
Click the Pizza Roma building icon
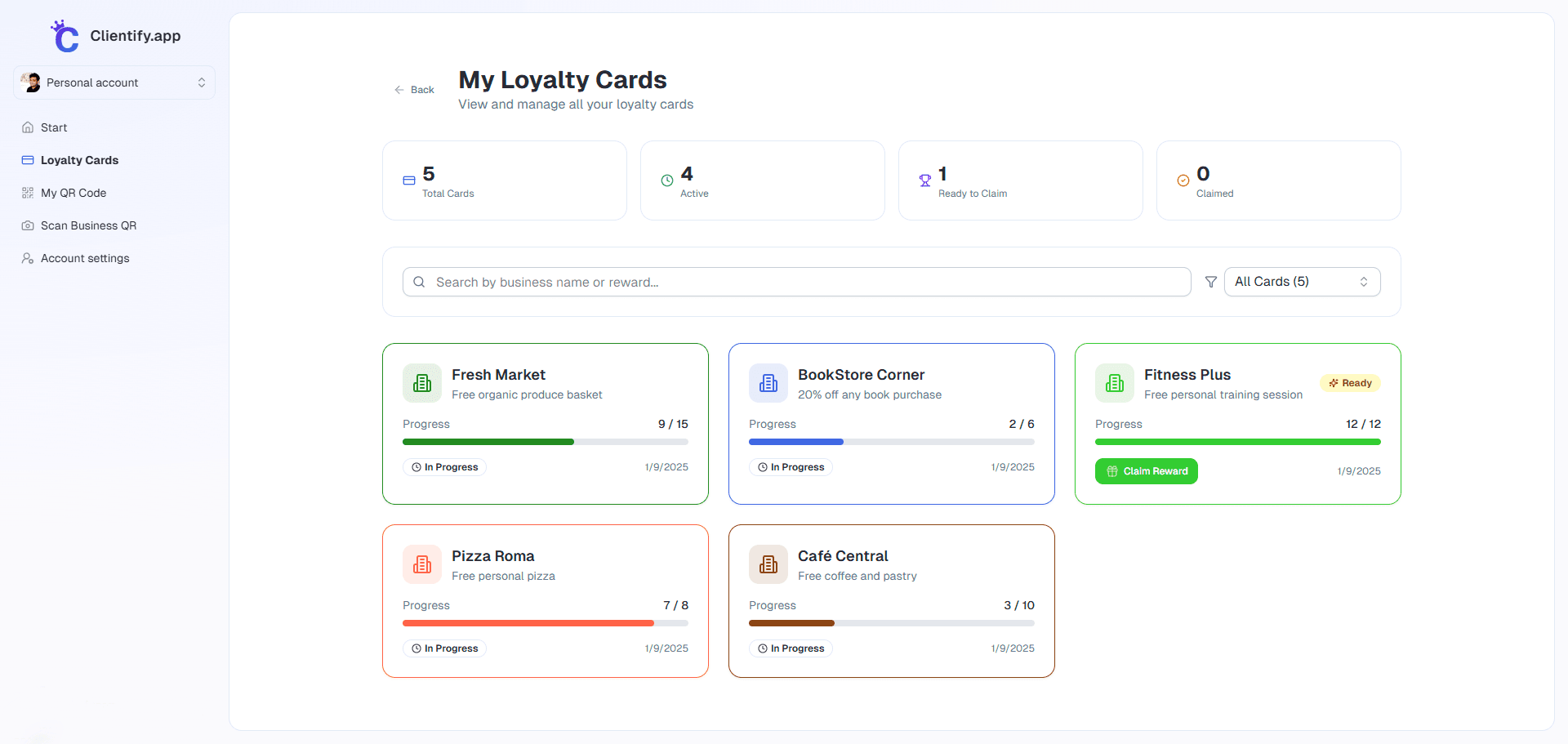coord(422,564)
